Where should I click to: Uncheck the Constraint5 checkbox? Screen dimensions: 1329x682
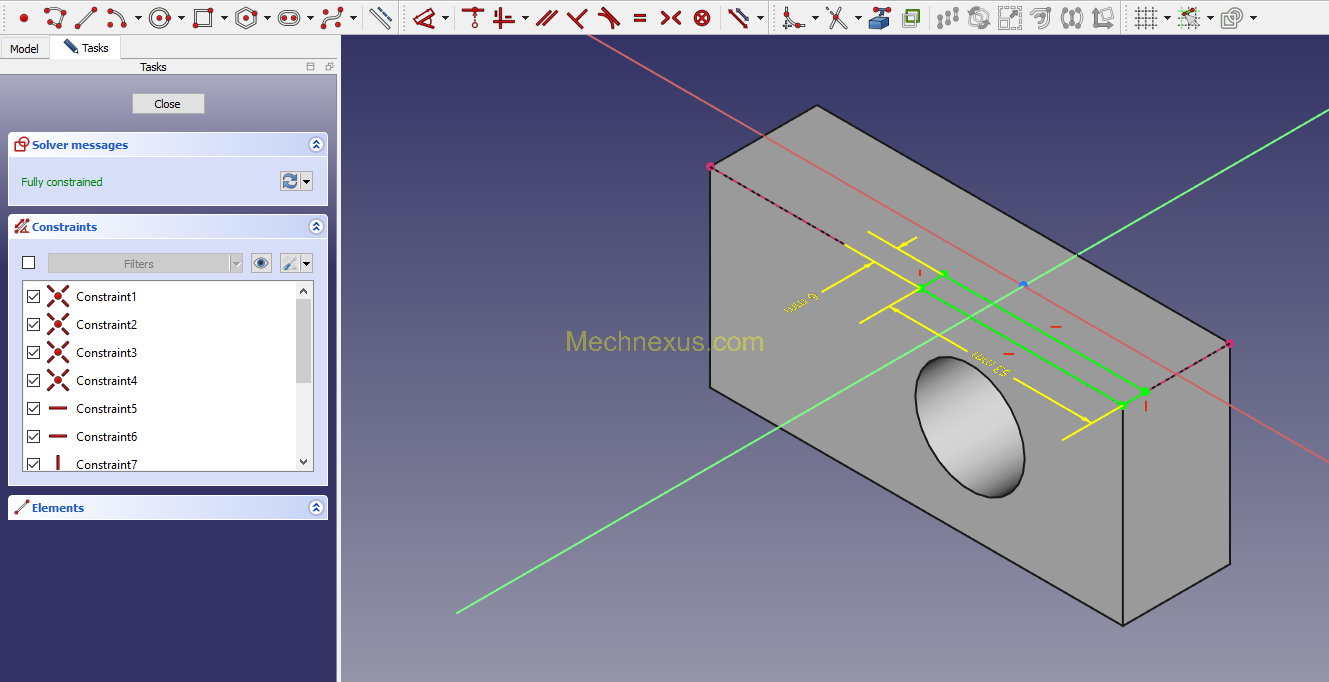click(33, 409)
